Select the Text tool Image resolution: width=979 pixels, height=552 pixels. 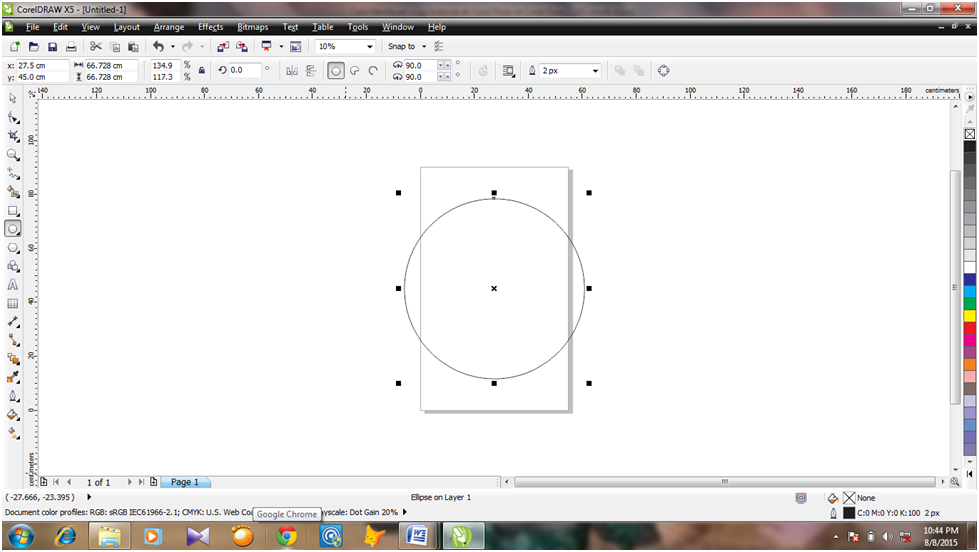pyautogui.click(x=13, y=285)
